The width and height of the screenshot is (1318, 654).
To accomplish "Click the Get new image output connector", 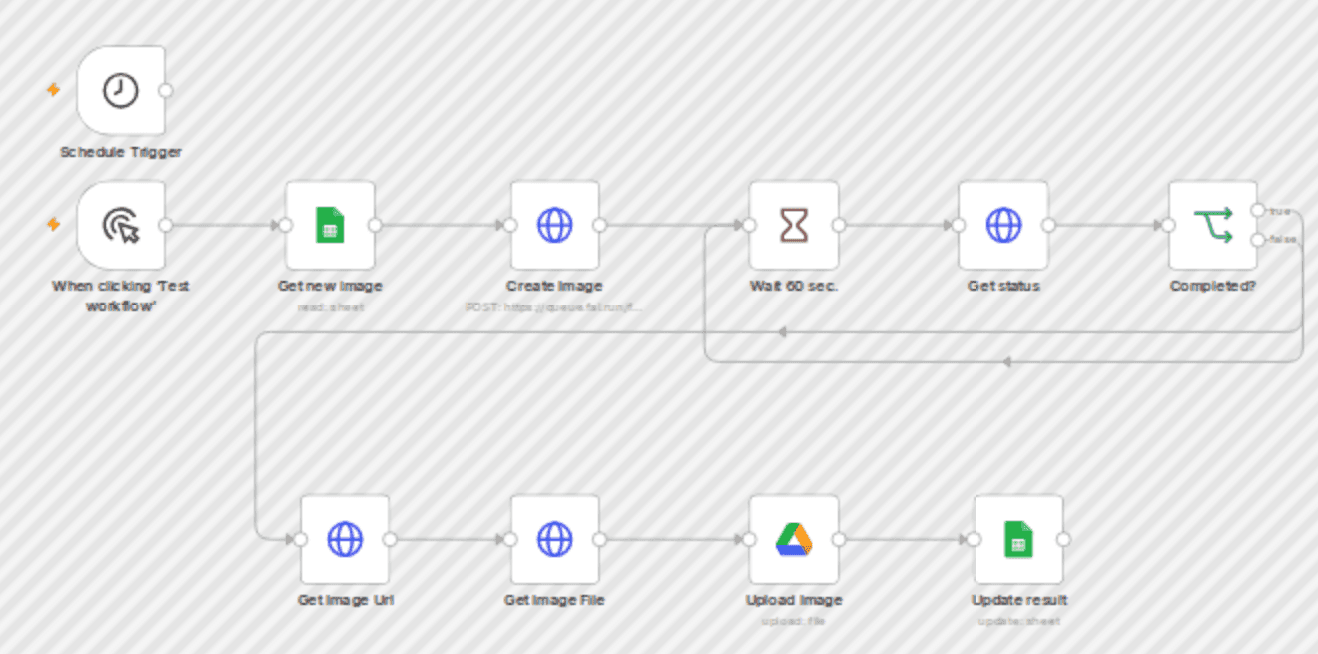I will click(375, 225).
